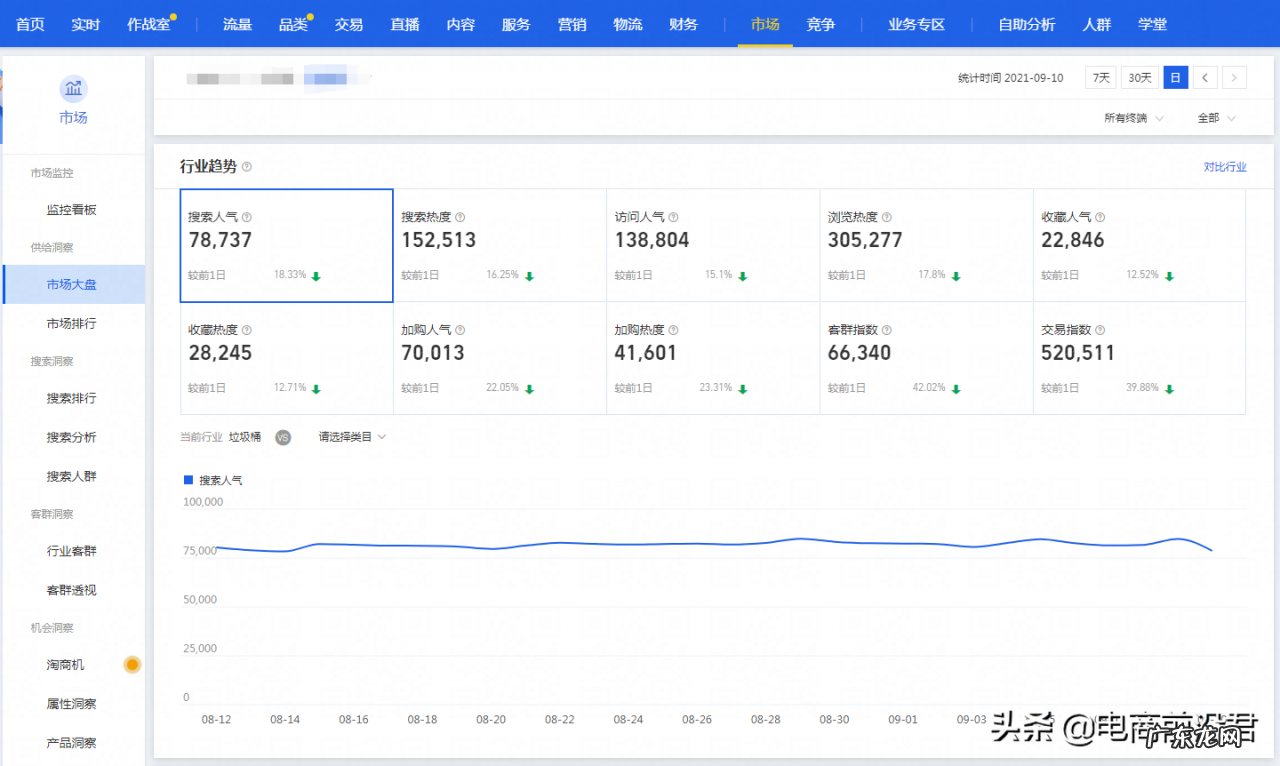Select the 加购人气 metric card
This screenshot has width=1280, height=766.
click(x=499, y=358)
